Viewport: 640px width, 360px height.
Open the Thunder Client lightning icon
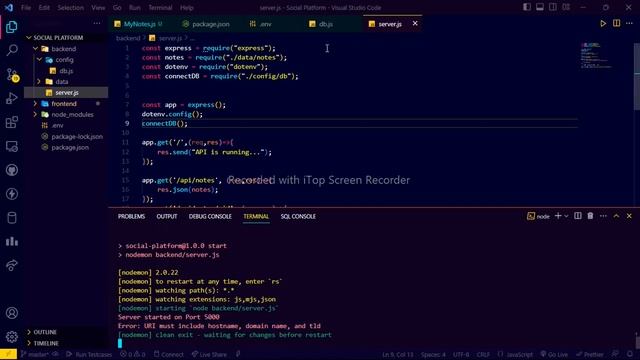coord(12,194)
